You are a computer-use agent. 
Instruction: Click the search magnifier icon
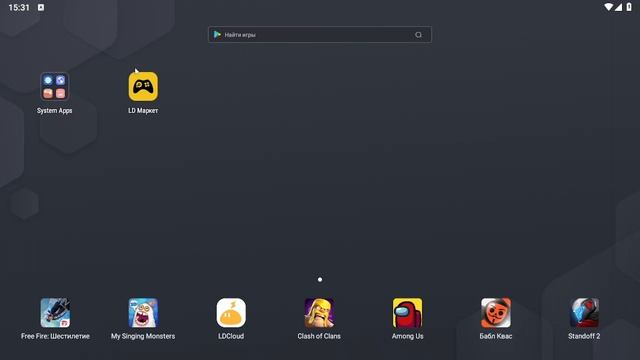[x=418, y=35]
